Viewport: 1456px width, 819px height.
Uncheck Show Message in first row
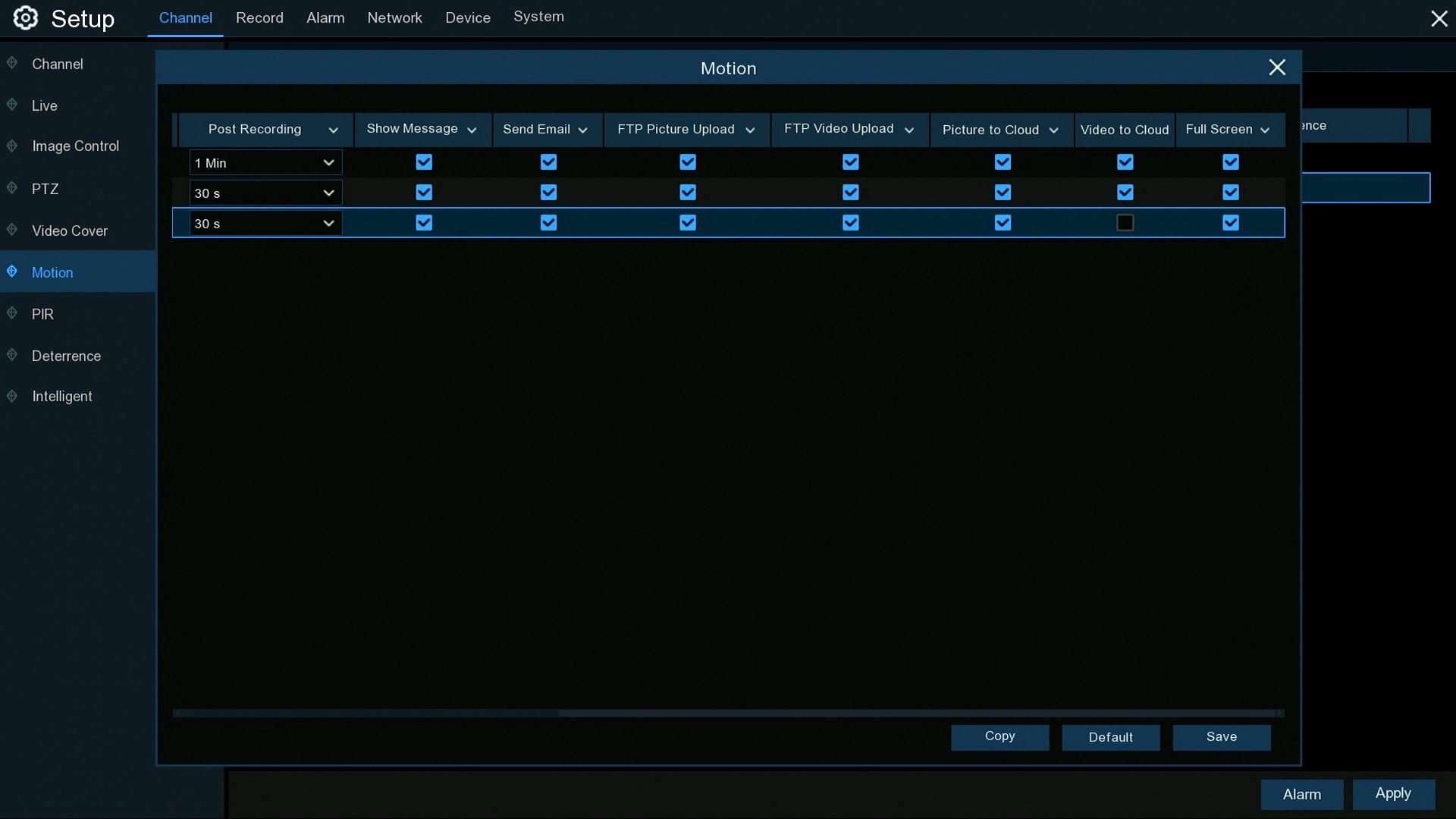point(424,162)
